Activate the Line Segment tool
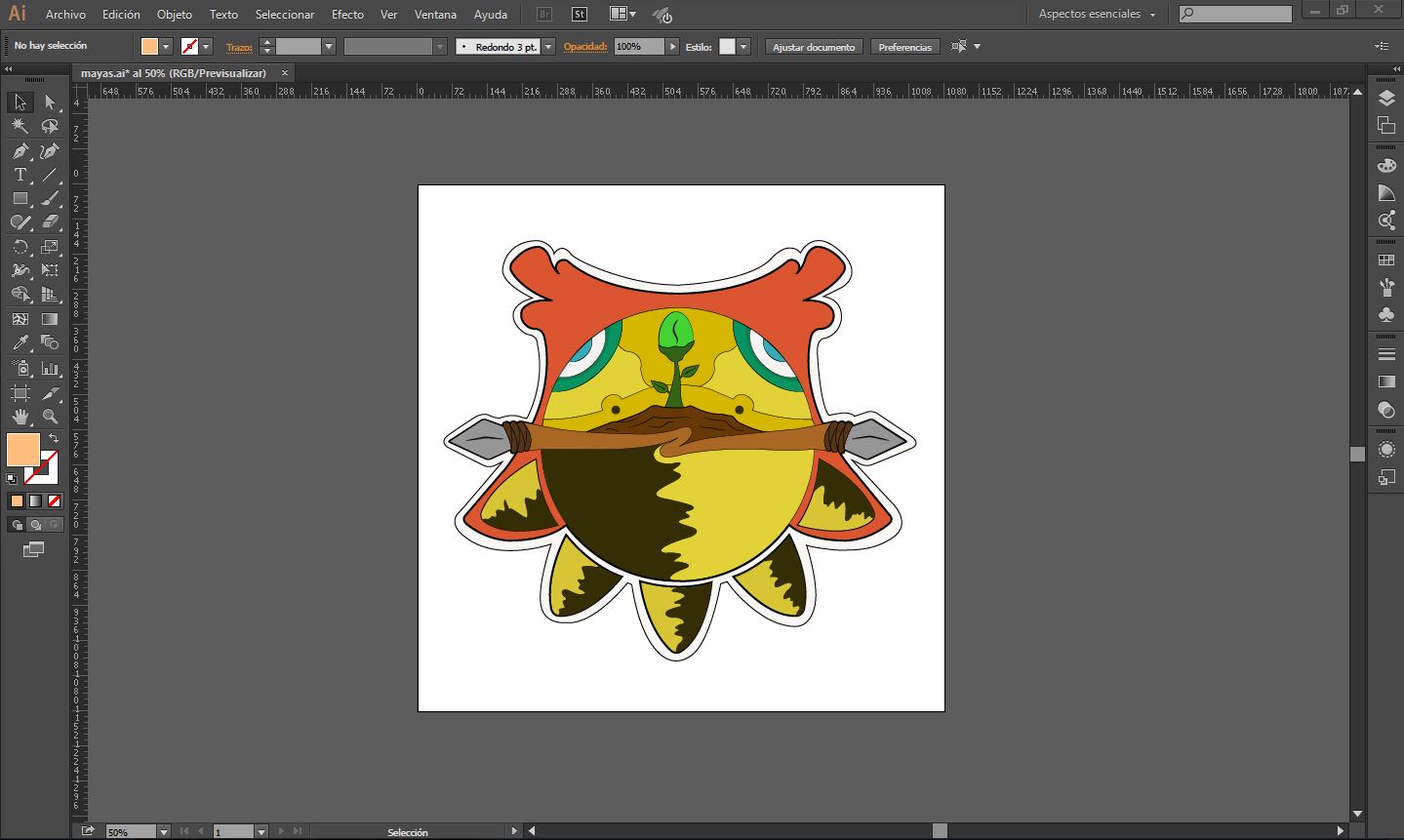Viewport: 1404px width, 840px height. tap(50, 175)
